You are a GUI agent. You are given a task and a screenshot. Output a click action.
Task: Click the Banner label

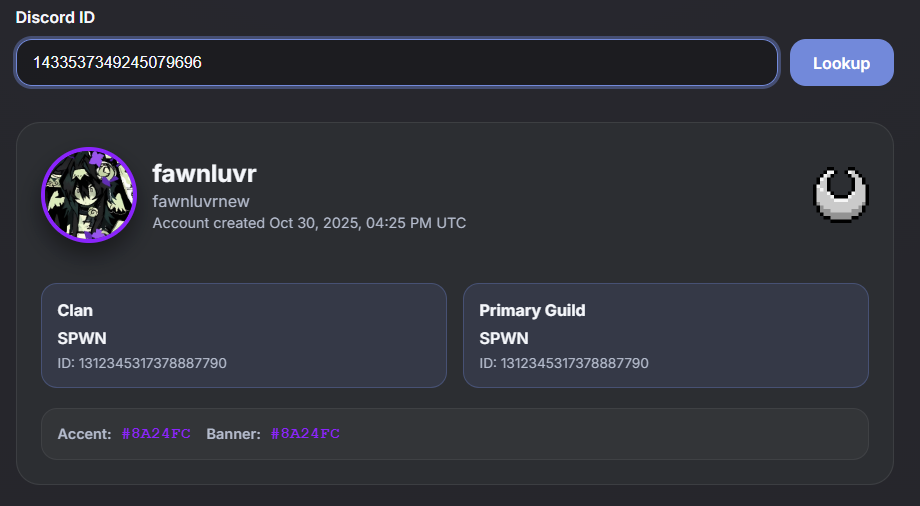click(x=234, y=434)
